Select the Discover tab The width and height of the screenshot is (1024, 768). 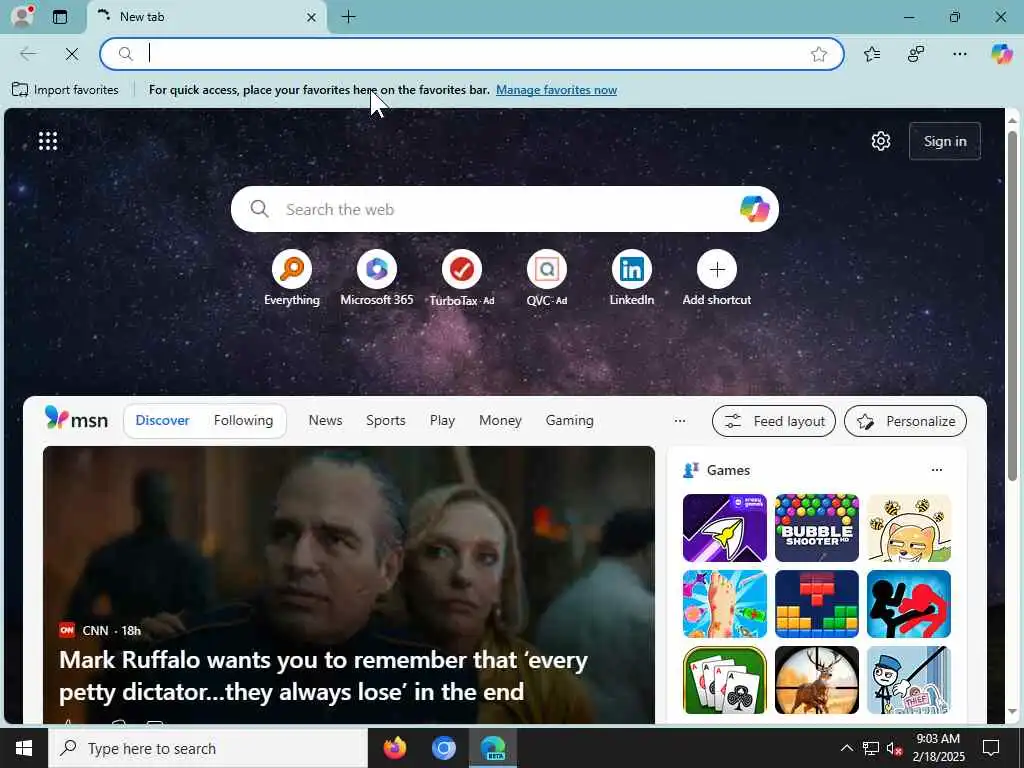coord(163,421)
